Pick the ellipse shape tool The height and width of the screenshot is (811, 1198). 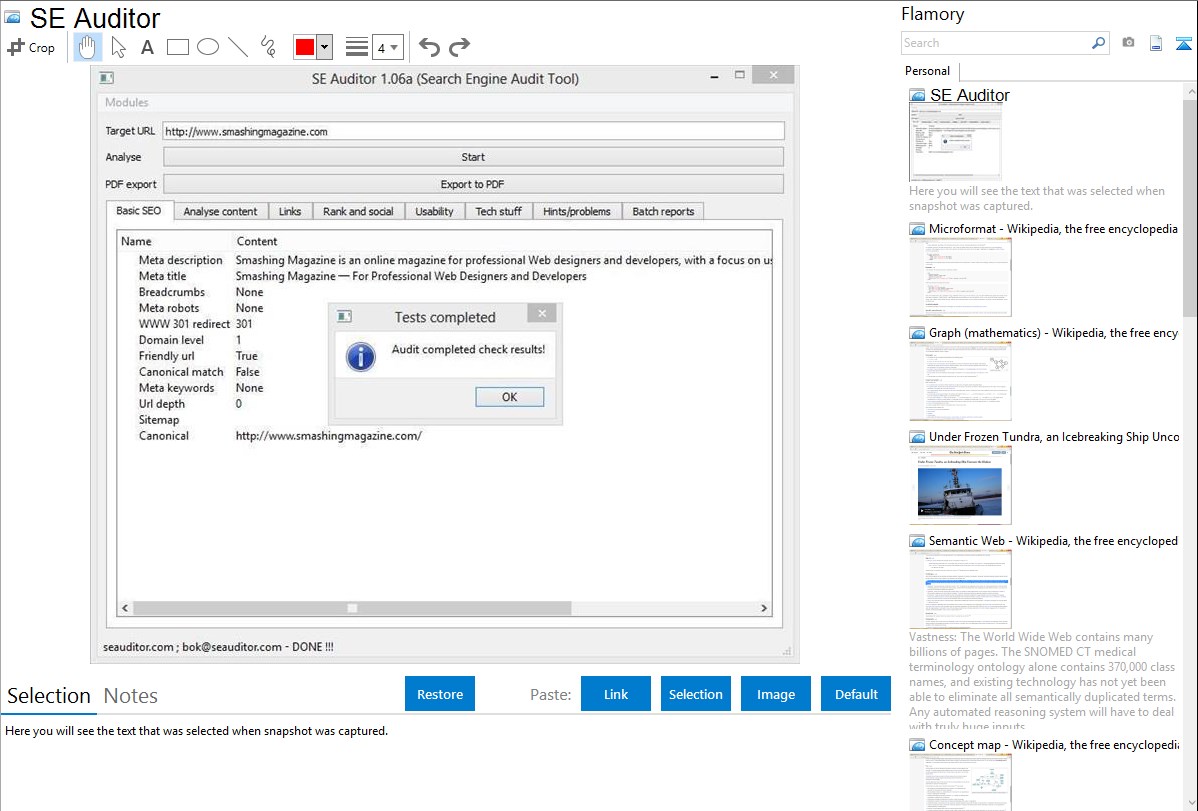[208, 47]
